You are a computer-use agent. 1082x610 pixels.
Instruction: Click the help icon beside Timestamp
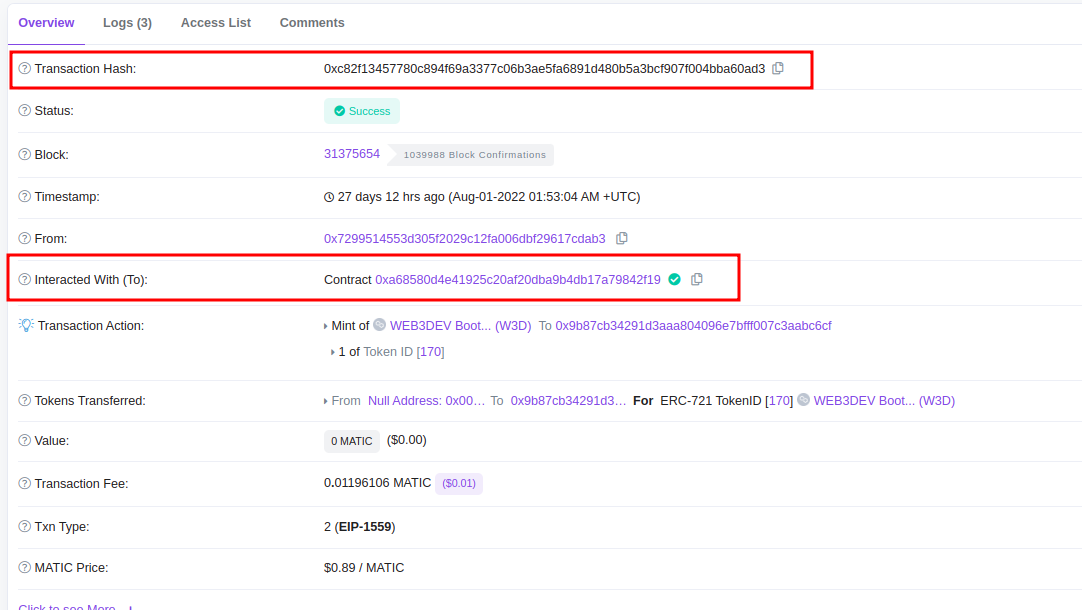25,197
